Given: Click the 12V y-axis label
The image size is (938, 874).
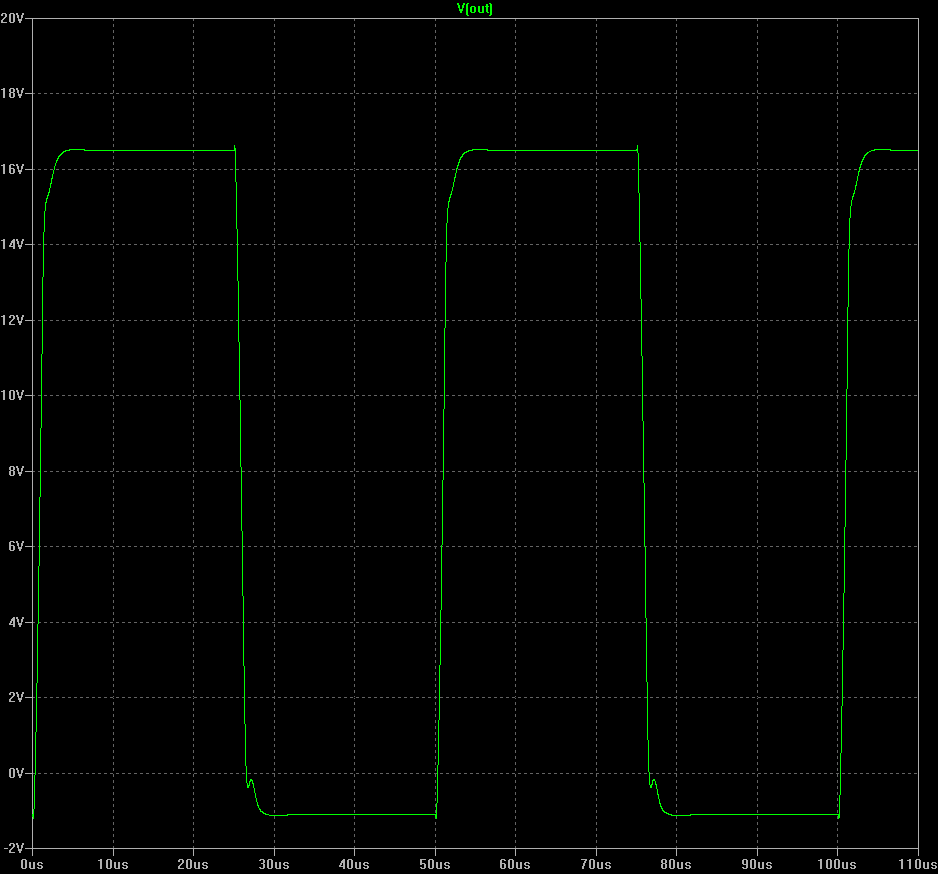Looking at the screenshot, I should point(12,320).
